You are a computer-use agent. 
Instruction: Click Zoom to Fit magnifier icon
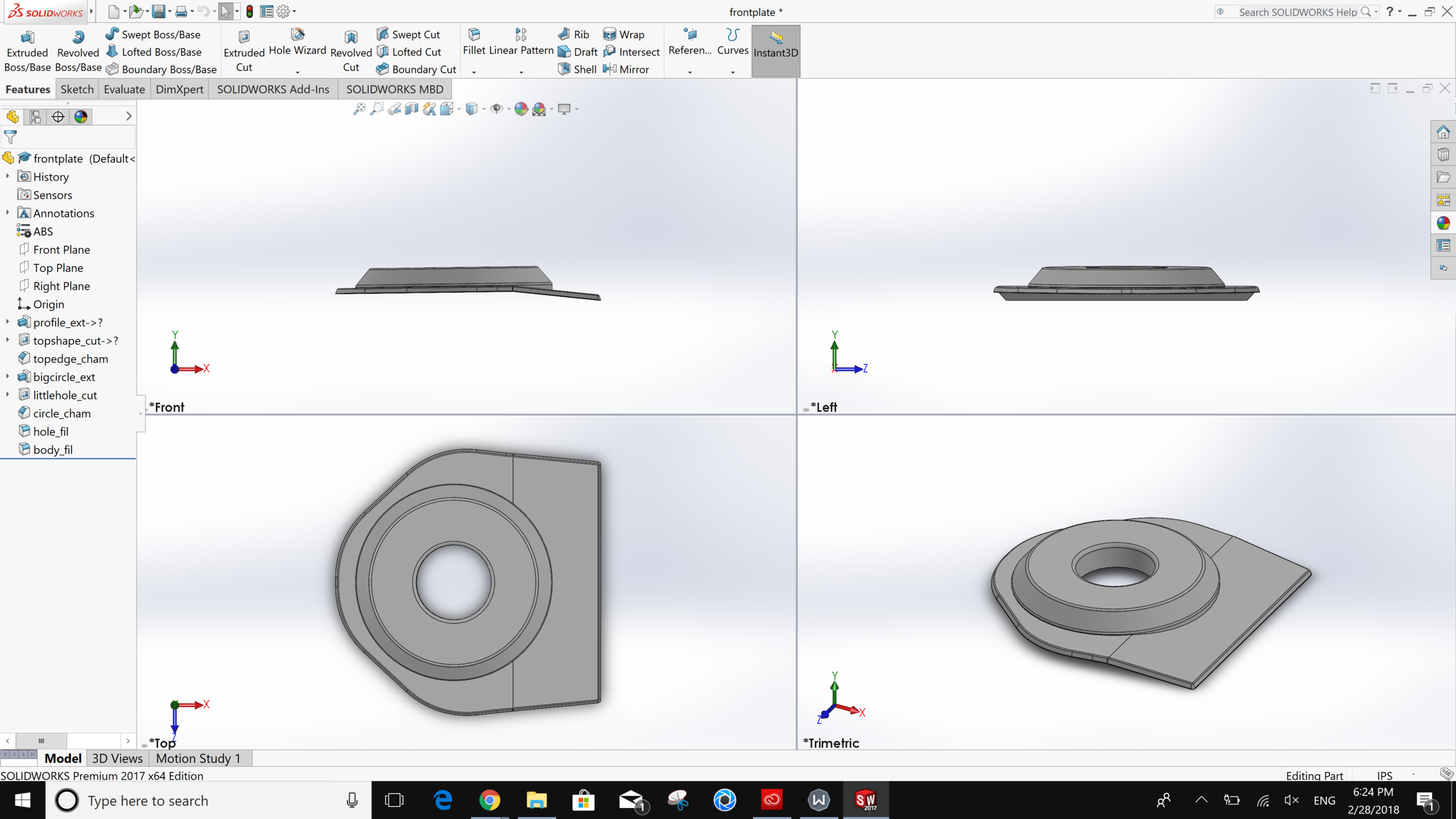(x=359, y=109)
